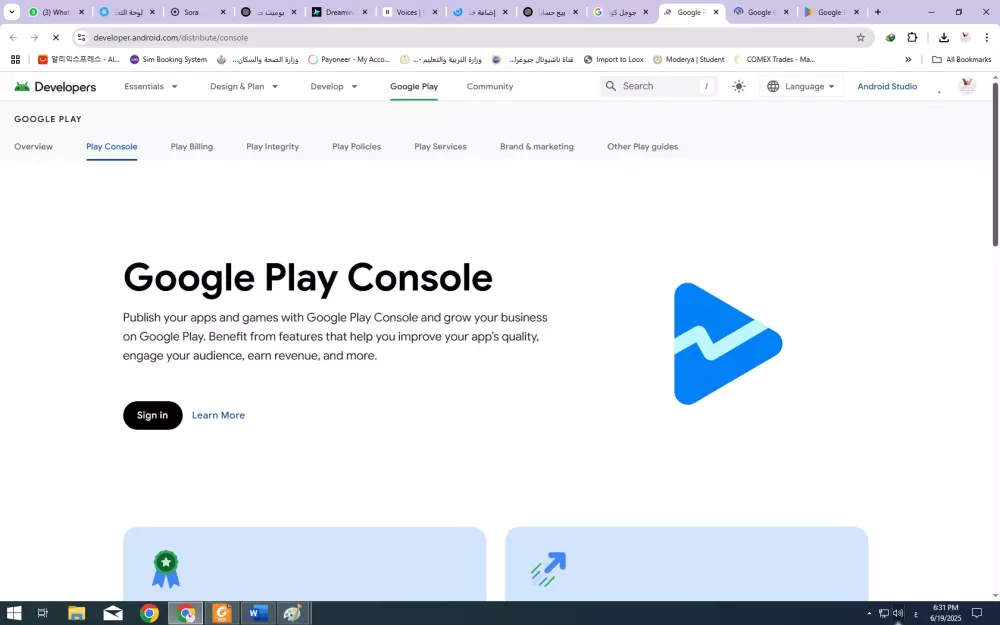The image size is (1000, 625).
Task: Switch to the Play Integrity tab
Action: coord(272,146)
